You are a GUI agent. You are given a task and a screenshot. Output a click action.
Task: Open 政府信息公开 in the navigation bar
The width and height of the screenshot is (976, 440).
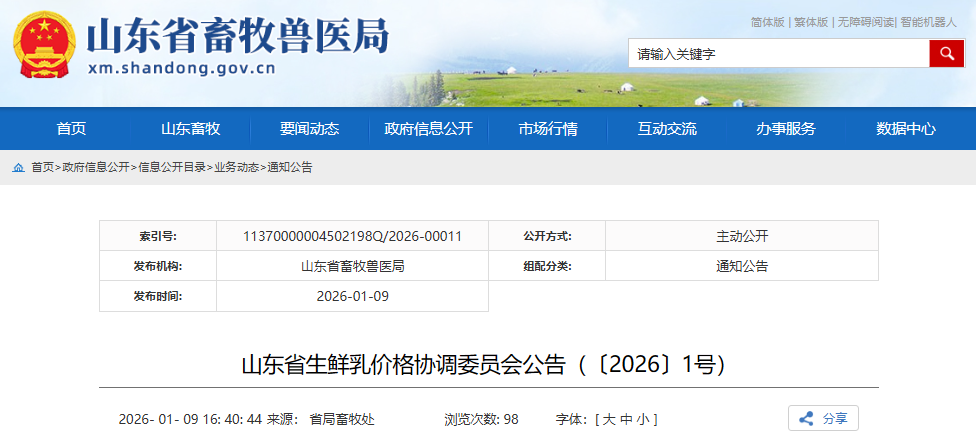[428, 129]
